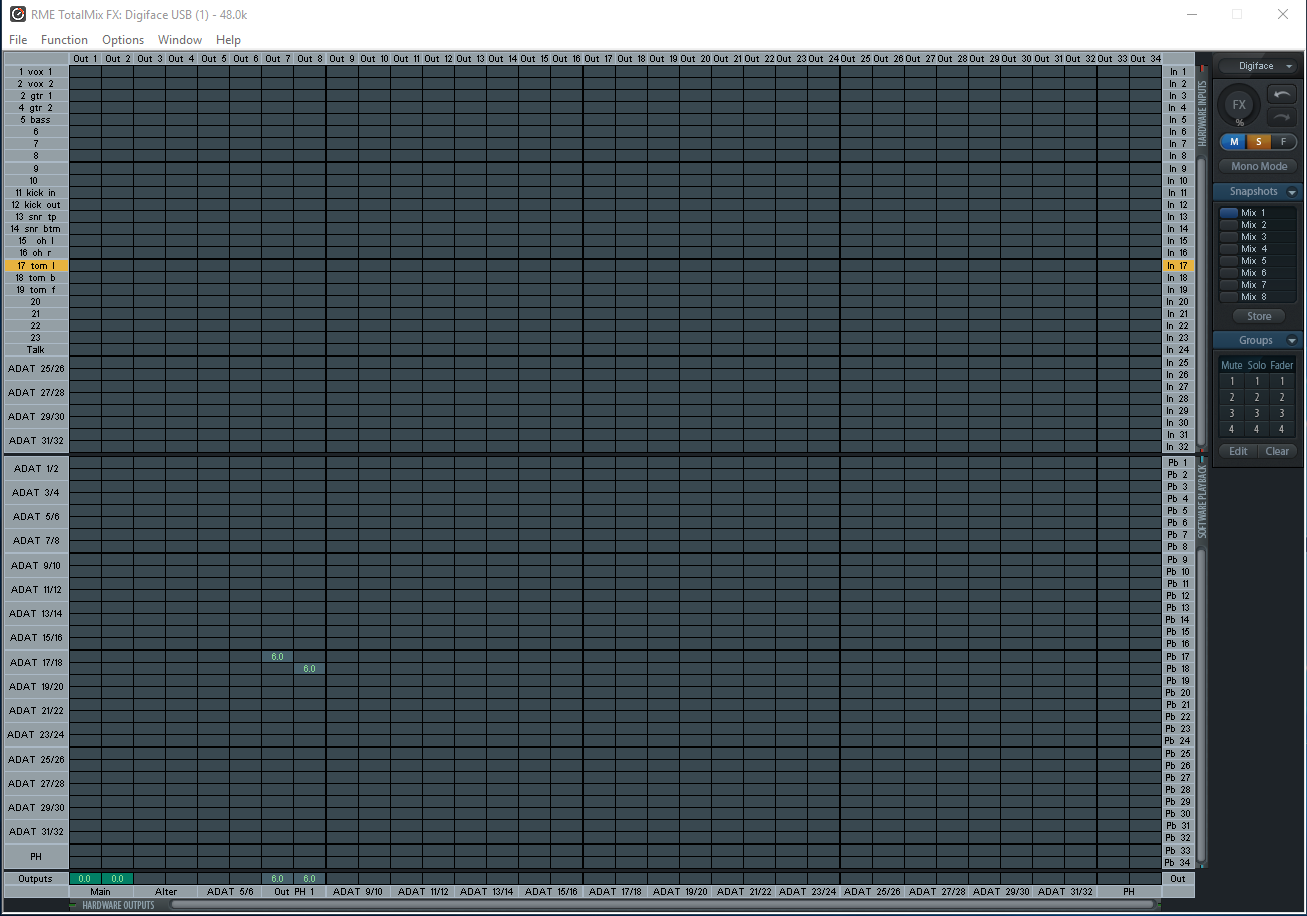The image size is (1307, 916).
Task: Collapse the Groups panel arrow
Action: 1291,341
